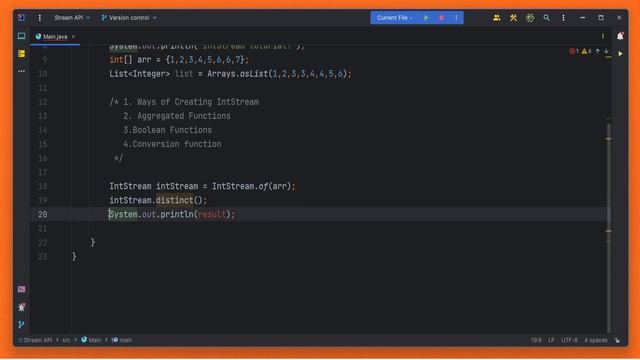Close the Main.java tab

coord(73,37)
